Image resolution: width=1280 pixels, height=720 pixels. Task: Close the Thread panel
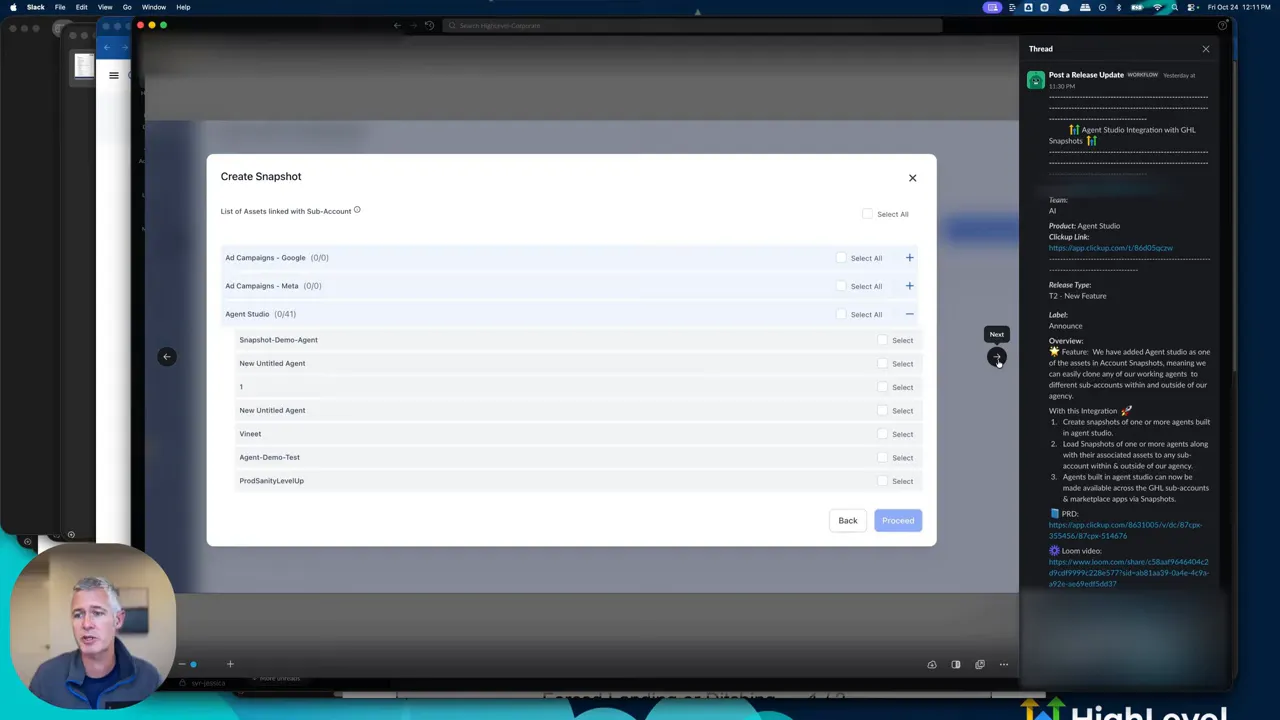(1206, 49)
